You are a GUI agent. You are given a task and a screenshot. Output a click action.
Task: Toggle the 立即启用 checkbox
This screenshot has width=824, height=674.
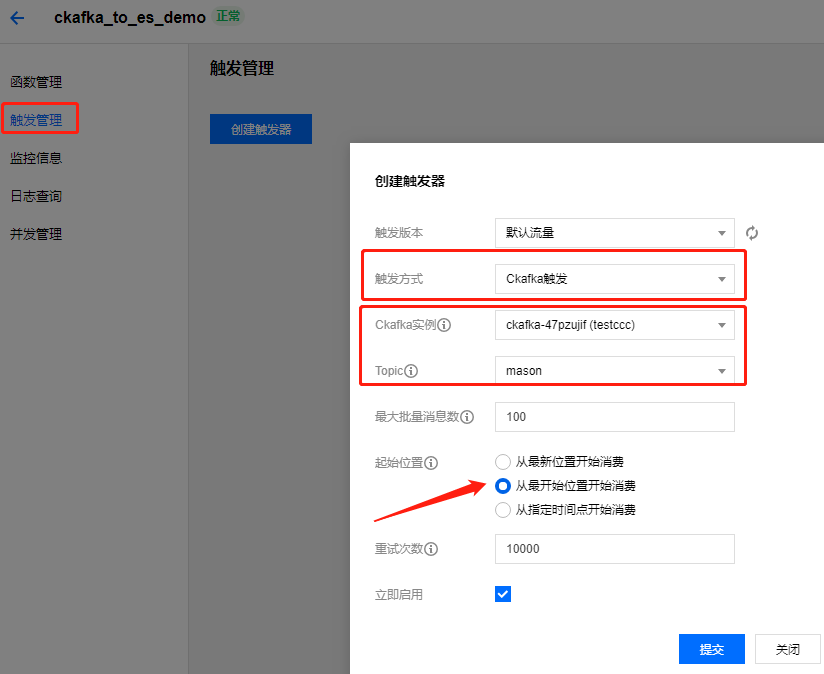[x=503, y=594]
